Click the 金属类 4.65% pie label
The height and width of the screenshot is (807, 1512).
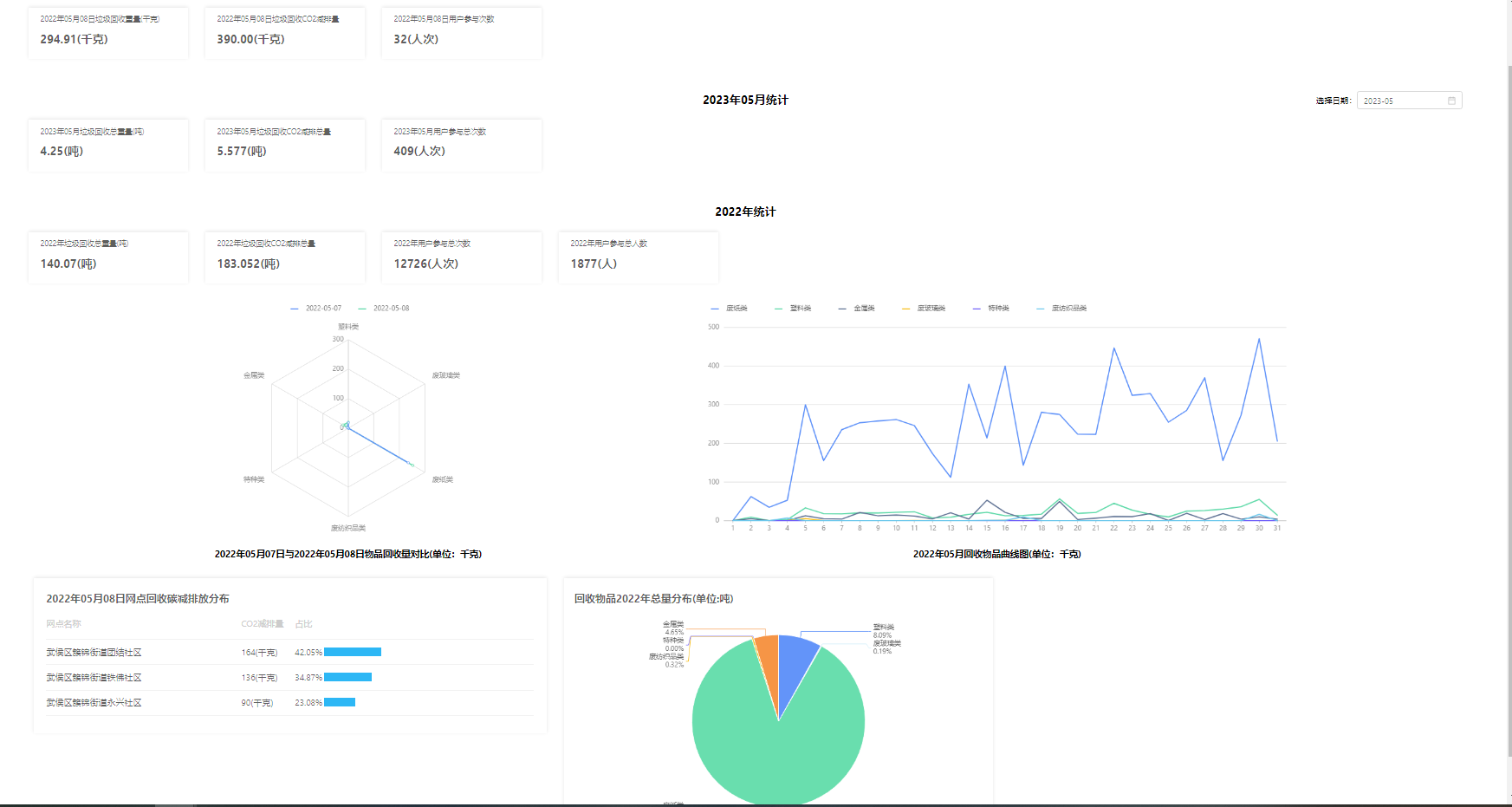(x=673, y=628)
